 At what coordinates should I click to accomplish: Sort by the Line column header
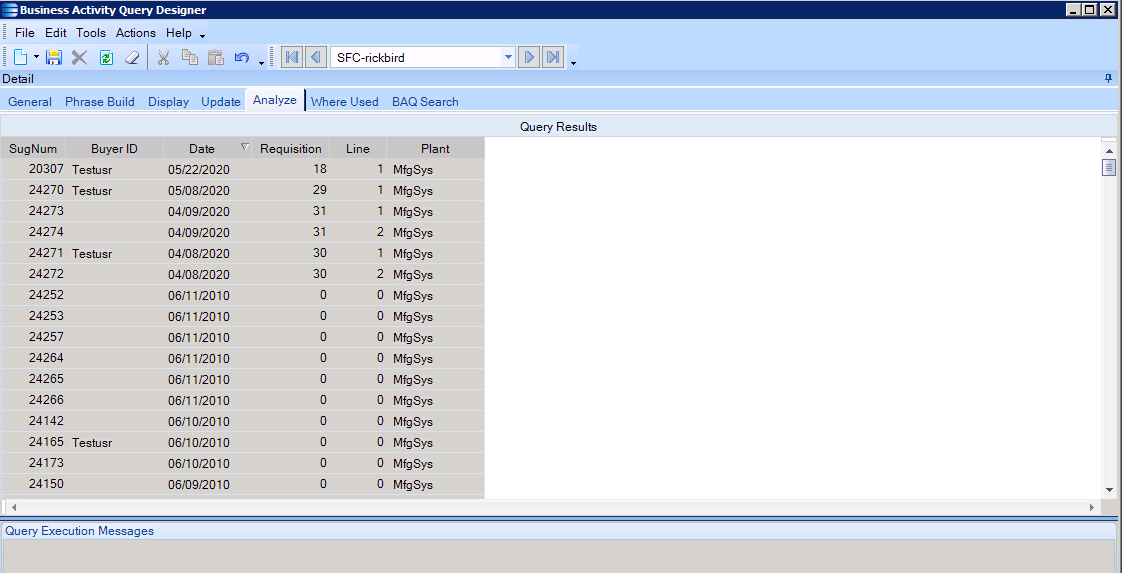click(x=358, y=149)
